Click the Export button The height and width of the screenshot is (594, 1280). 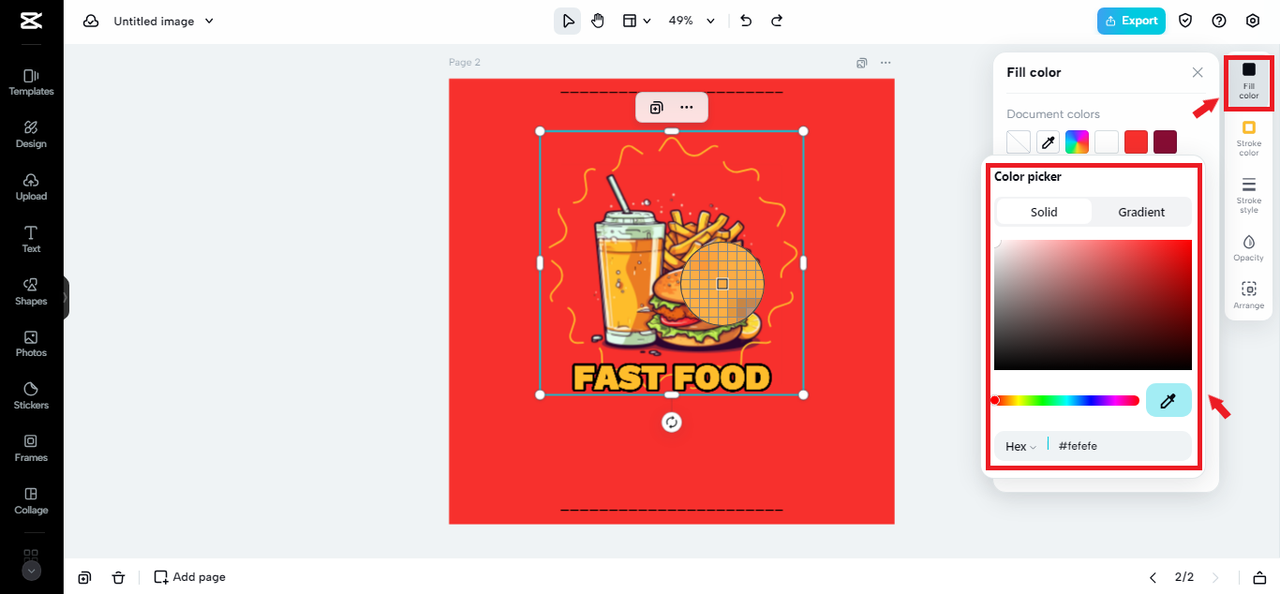(1131, 21)
